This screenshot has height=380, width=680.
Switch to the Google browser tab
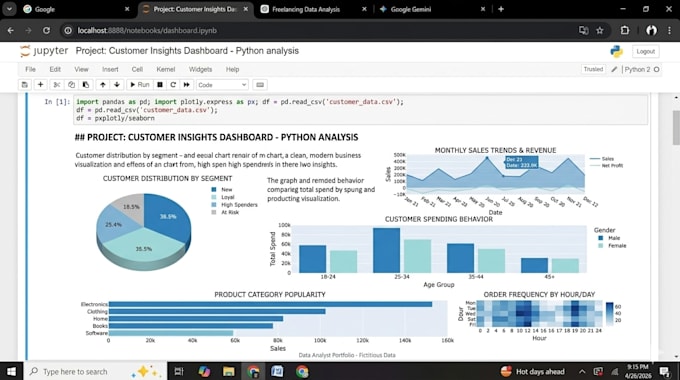point(76,9)
